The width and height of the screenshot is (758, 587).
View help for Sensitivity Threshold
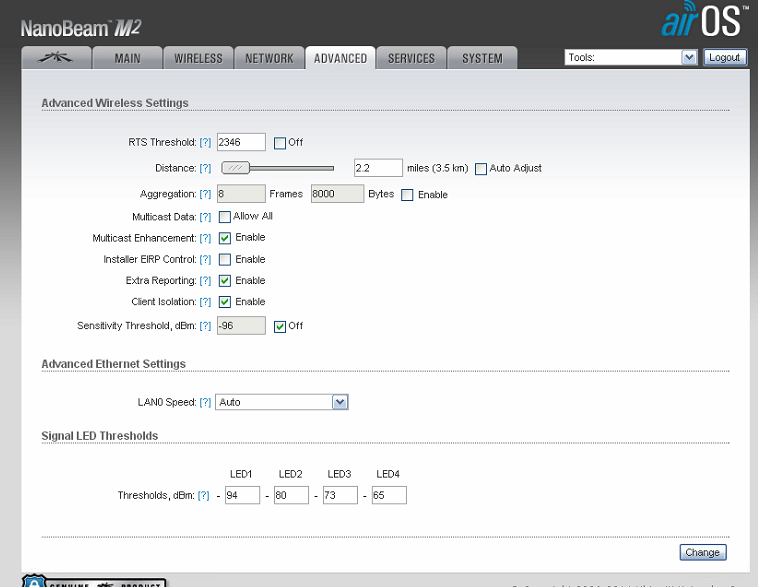tap(205, 326)
